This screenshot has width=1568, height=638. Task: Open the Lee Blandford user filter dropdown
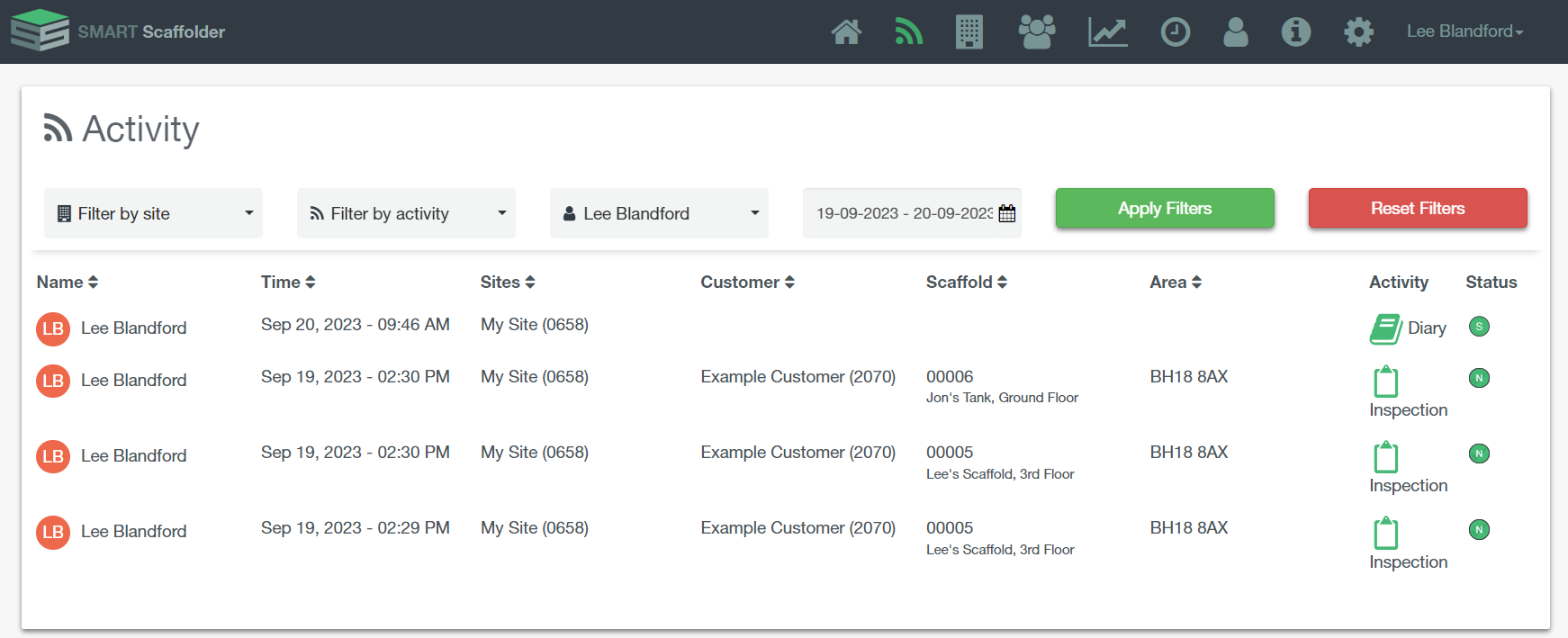click(659, 213)
